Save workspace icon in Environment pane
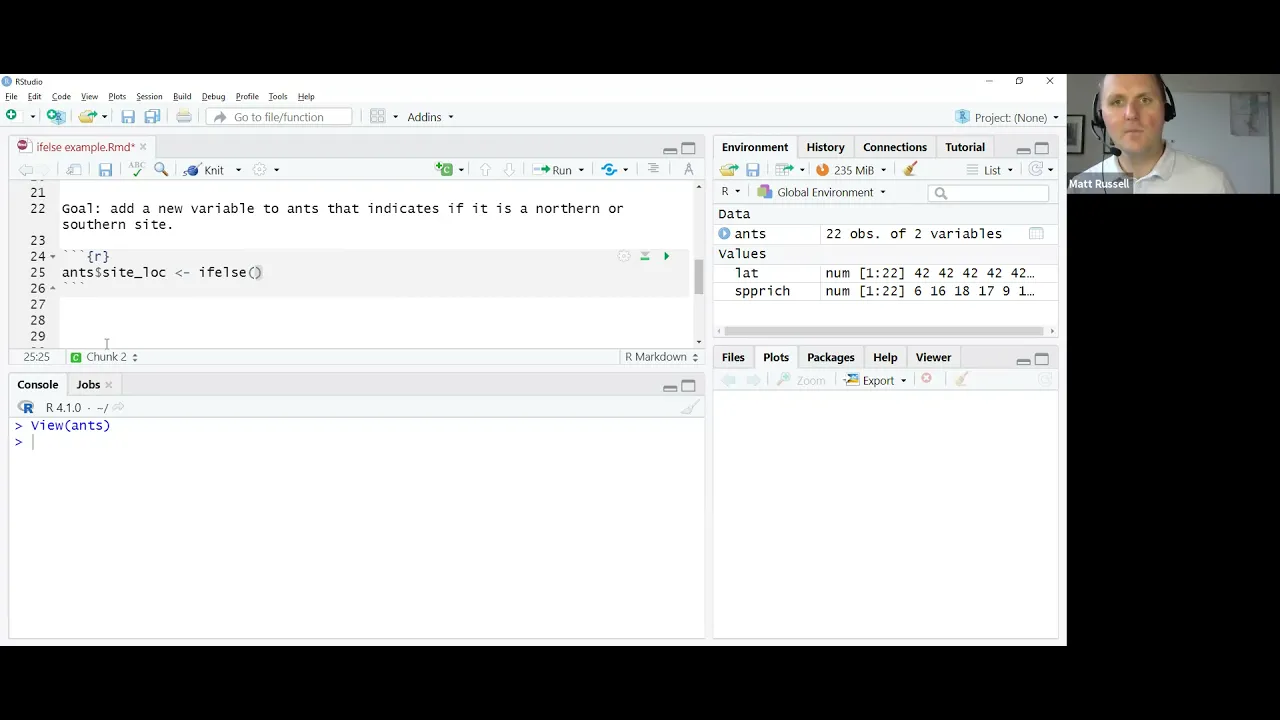Viewport: 1280px width, 720px height. click(x=753, y=170)
